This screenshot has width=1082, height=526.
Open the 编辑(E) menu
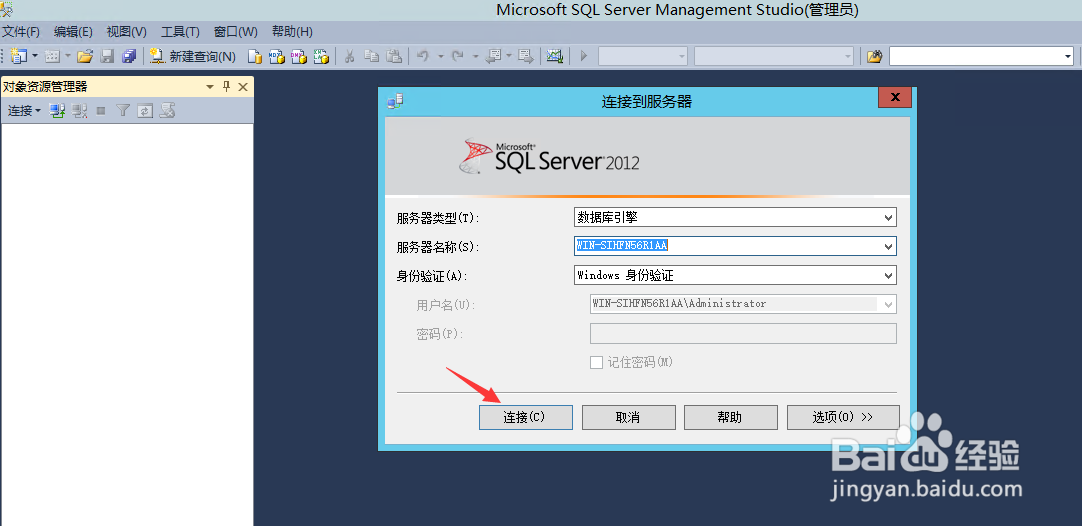click(x=73, y=32)
